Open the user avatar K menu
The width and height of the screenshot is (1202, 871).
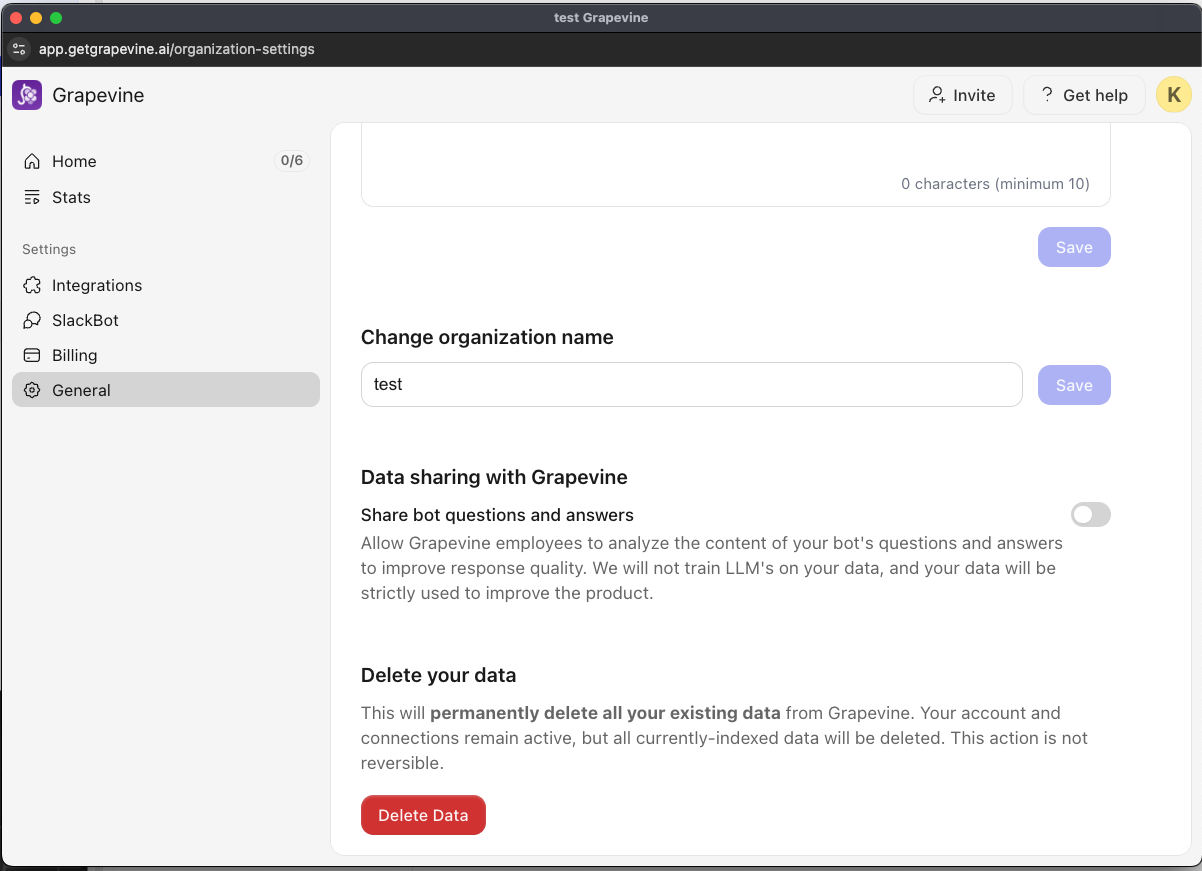(1173, 95)
